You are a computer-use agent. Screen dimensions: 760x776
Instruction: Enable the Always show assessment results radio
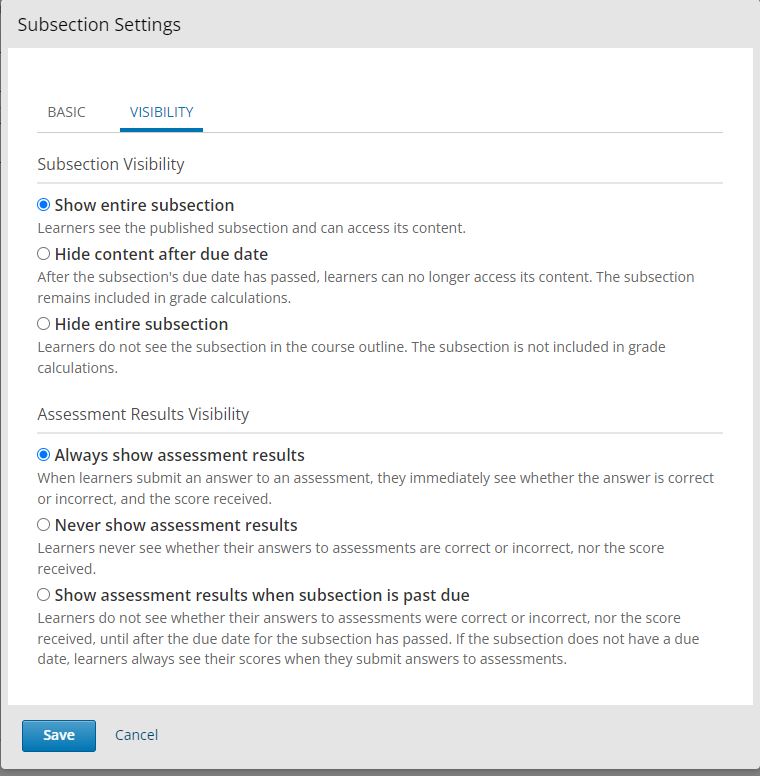pyautogui.click(x=44, y=454)
